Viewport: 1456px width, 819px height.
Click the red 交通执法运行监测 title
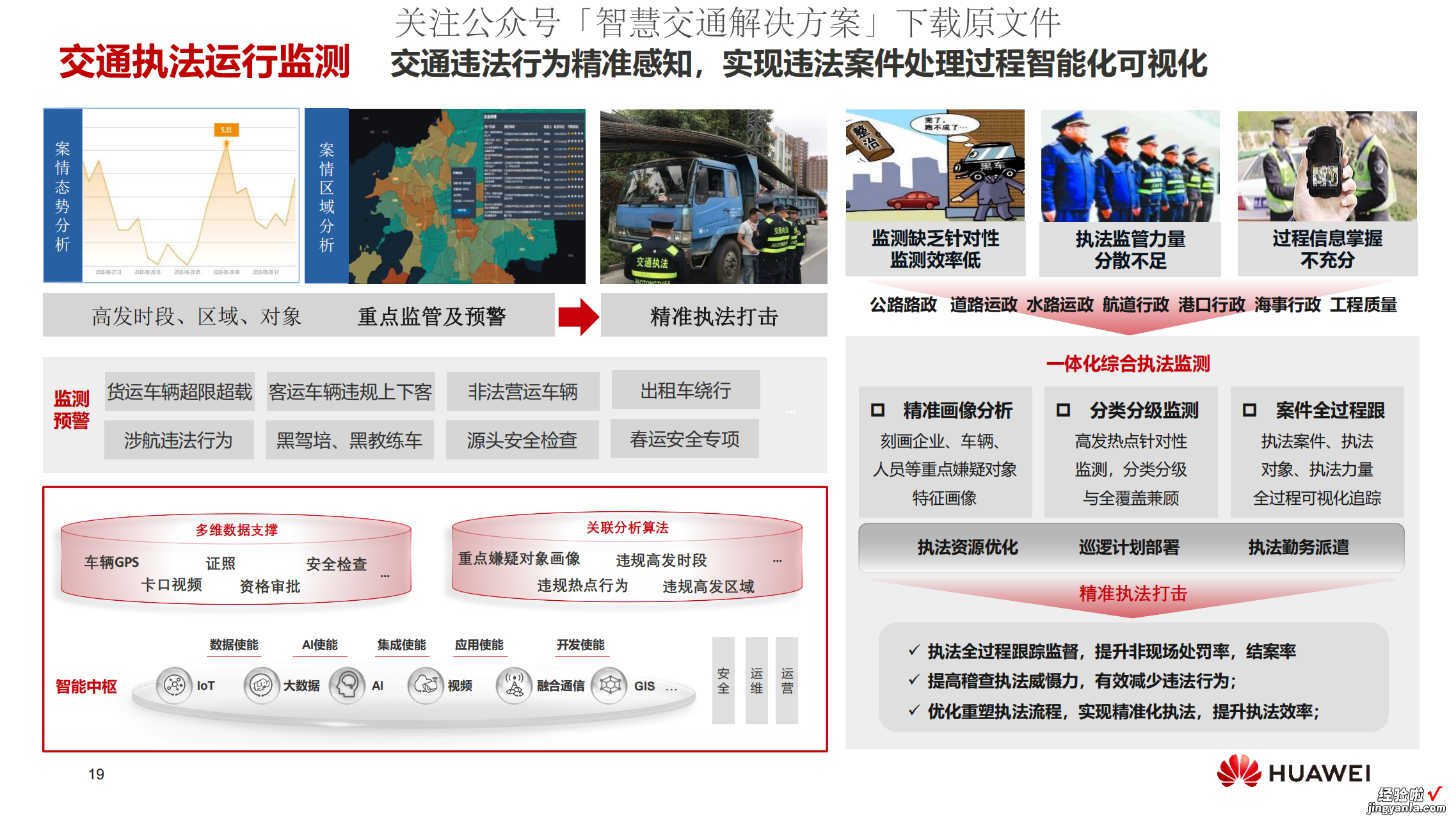point(204,62)
